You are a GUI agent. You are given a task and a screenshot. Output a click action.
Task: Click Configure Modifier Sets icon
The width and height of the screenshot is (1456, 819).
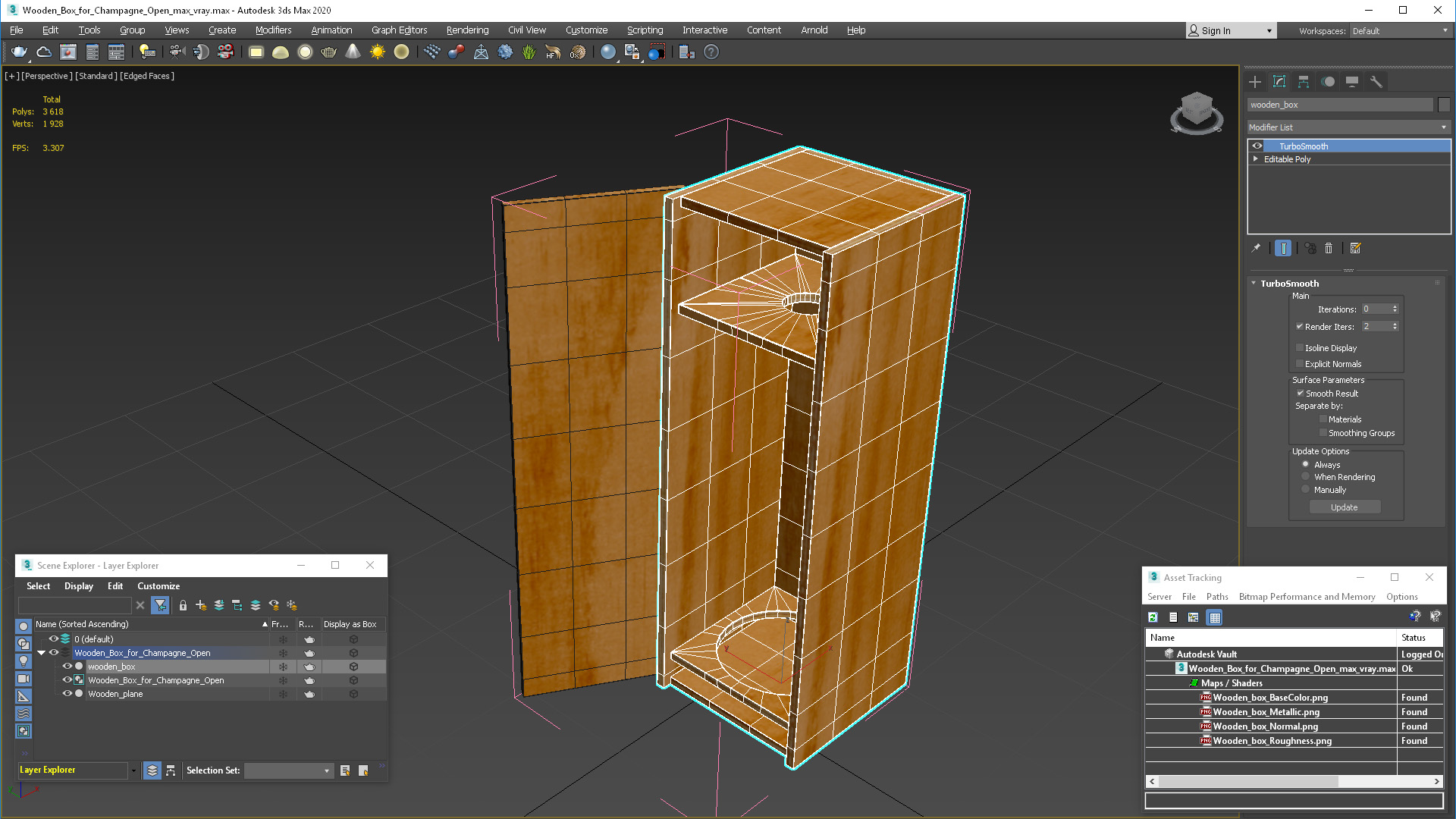[x=1356, y=248]
